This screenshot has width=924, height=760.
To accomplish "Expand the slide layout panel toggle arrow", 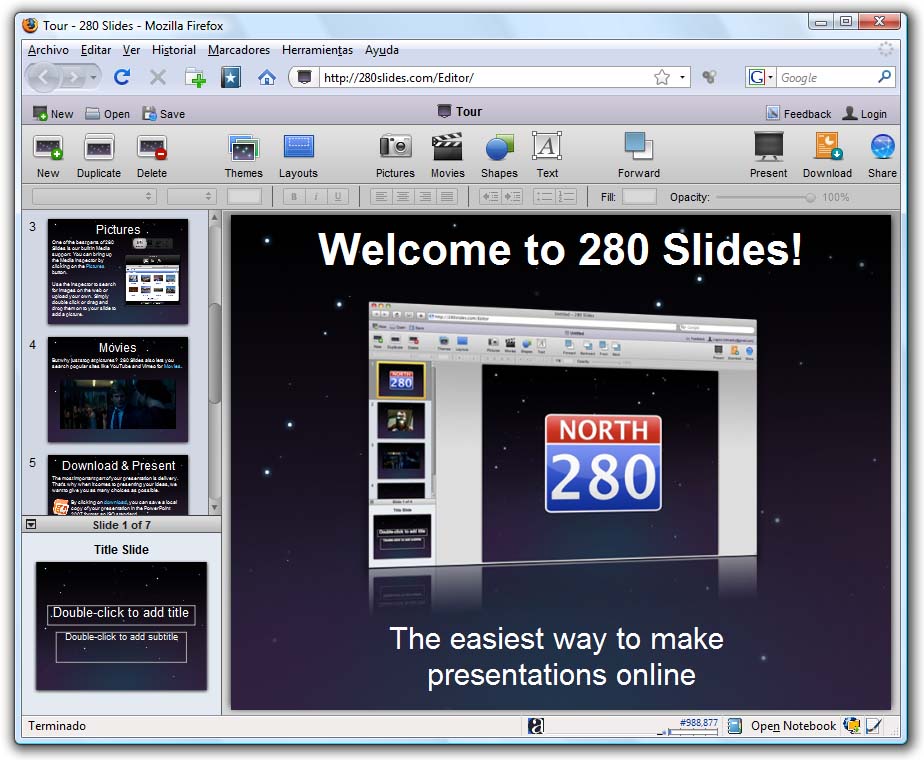I will click(x=31, y=524).
